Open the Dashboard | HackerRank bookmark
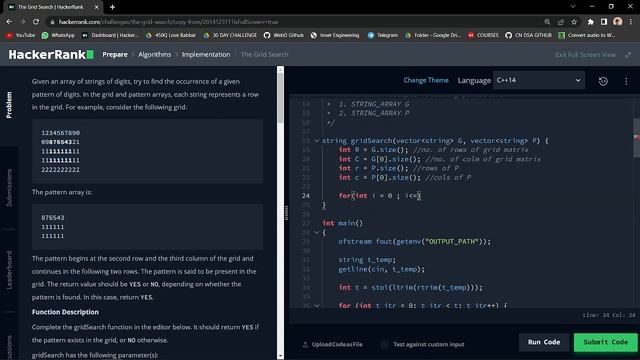The image size is (640, 360). pyautogui.click(x=110, y=35)
